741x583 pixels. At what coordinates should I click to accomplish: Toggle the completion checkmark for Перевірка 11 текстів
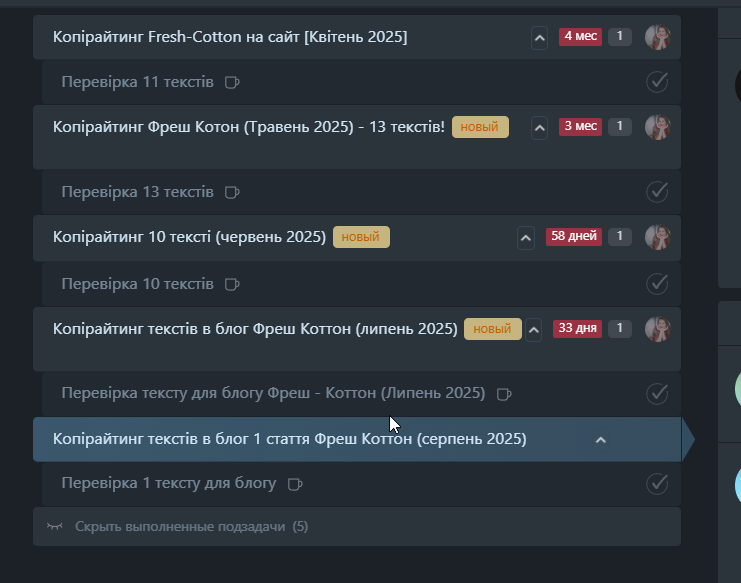coord(657,82)
